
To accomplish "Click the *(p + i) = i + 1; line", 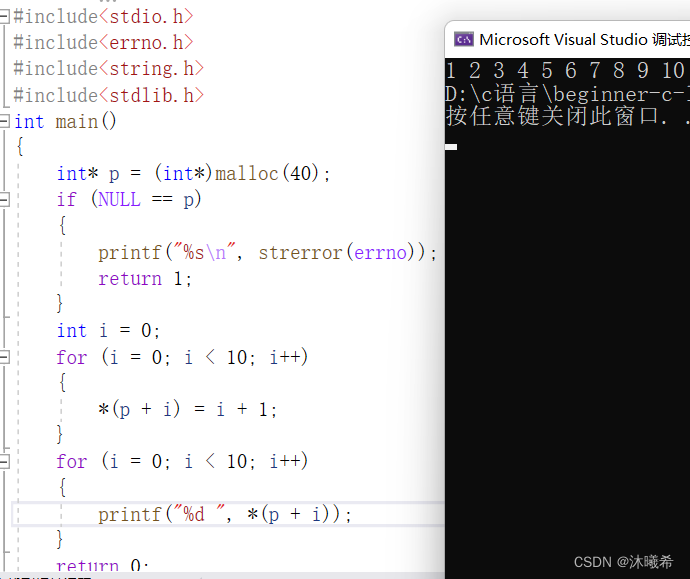I will pos(187,410).
